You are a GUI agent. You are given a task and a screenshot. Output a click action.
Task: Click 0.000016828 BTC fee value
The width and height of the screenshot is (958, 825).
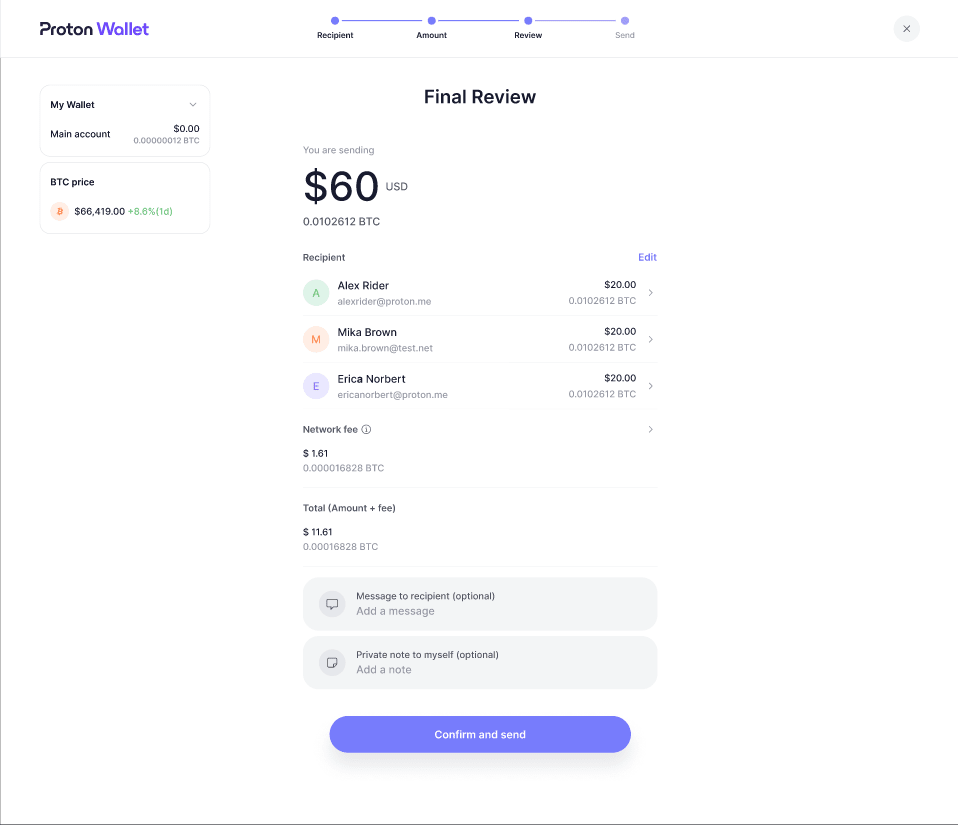coord(343,468)
